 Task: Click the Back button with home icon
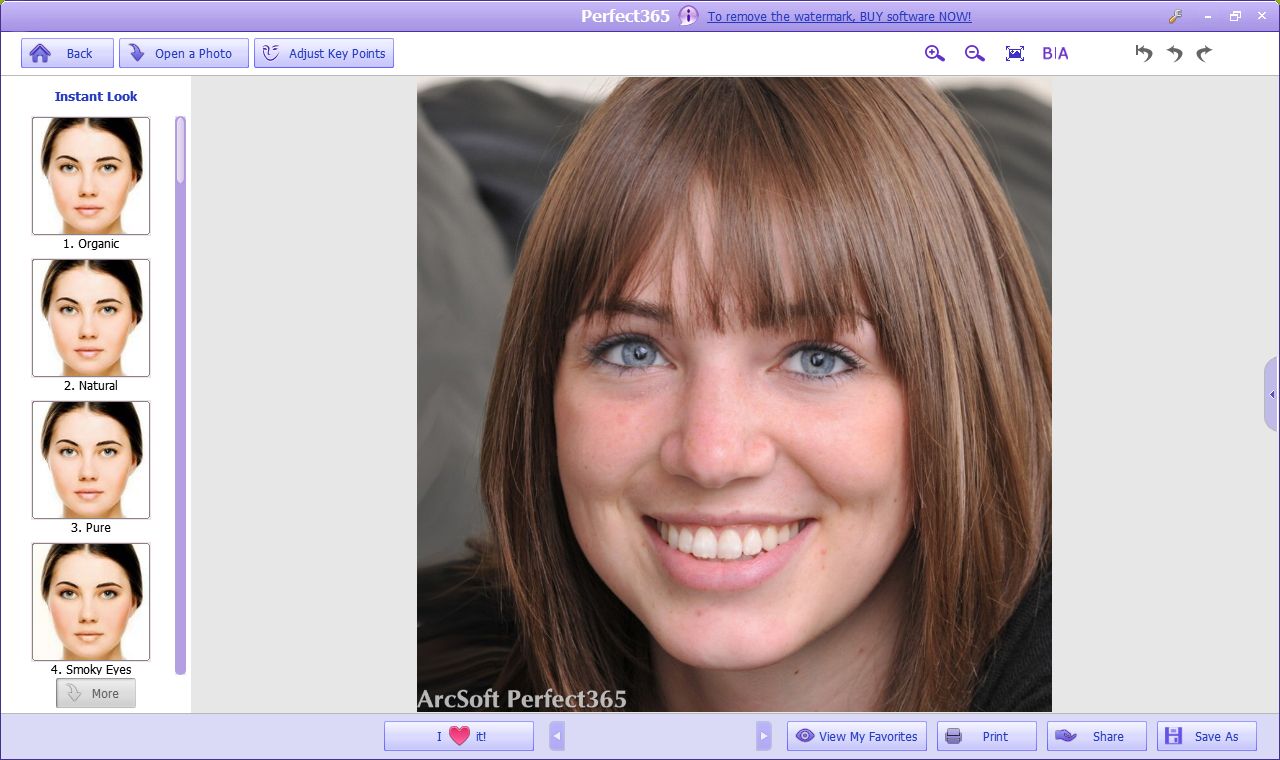click(66, 53)
